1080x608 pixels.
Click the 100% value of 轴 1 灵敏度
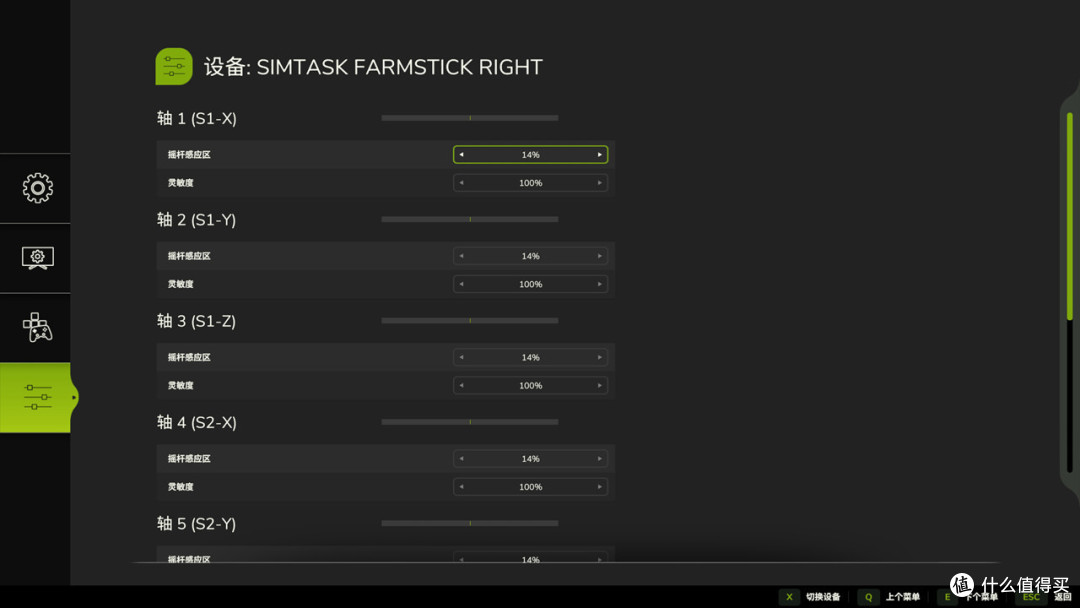coord(530,183)
